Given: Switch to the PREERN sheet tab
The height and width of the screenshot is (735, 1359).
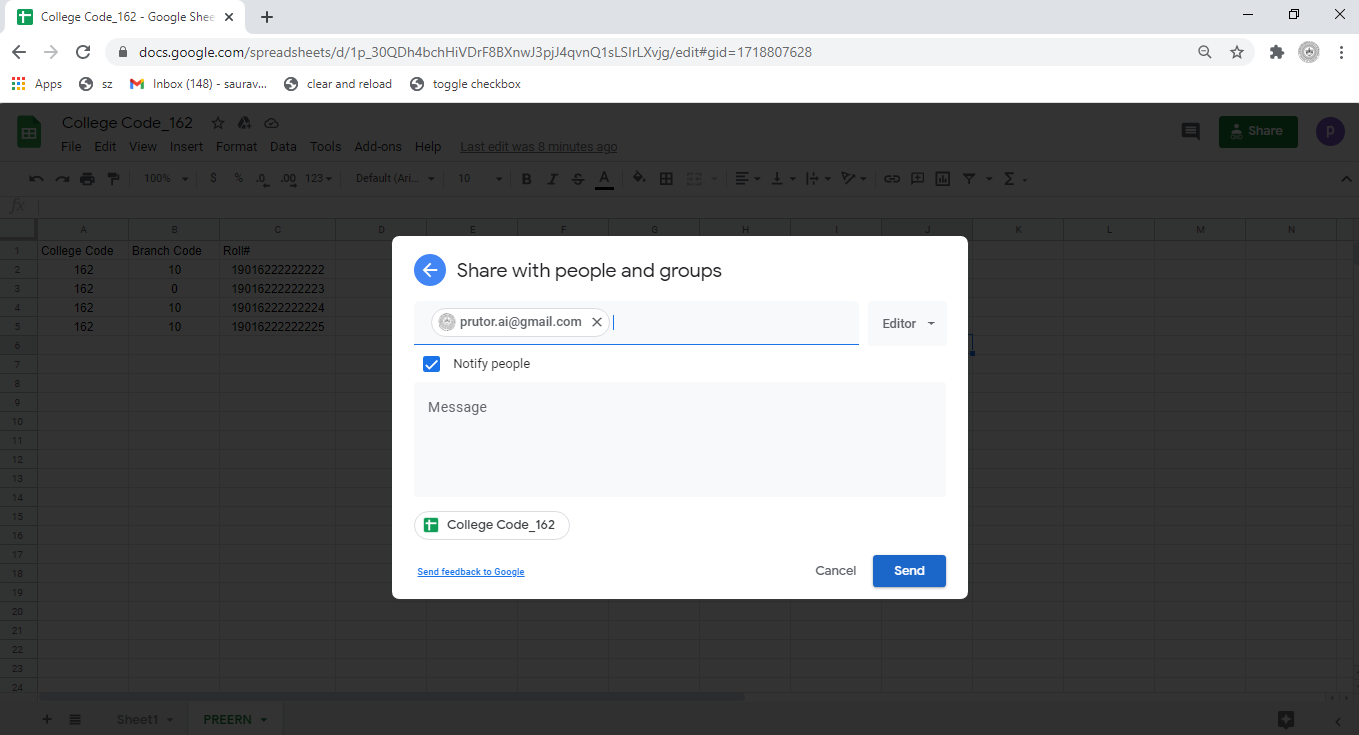Looking at the screenshot, I should 228,719.
